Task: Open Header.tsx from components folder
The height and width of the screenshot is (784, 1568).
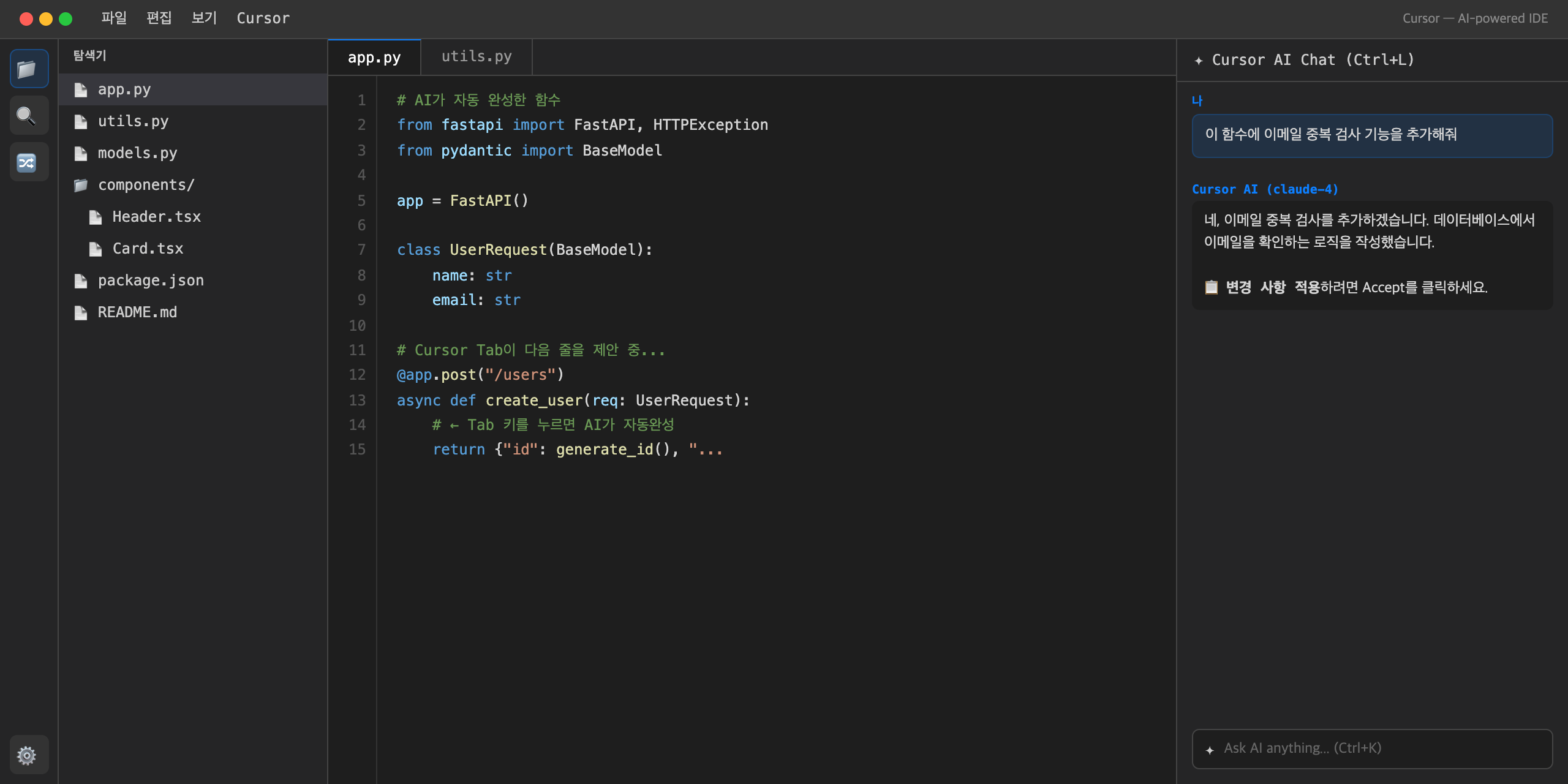Action: click(193, 217)
